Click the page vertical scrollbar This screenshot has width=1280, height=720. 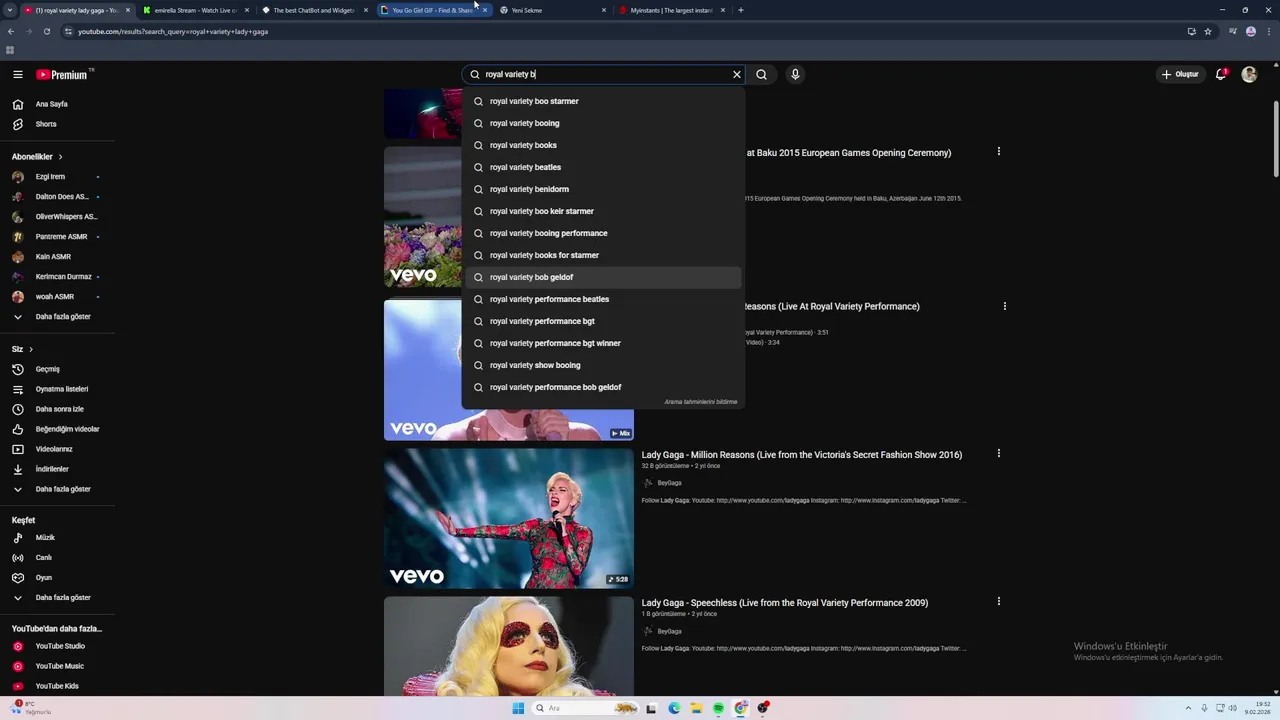[1275, 140]
